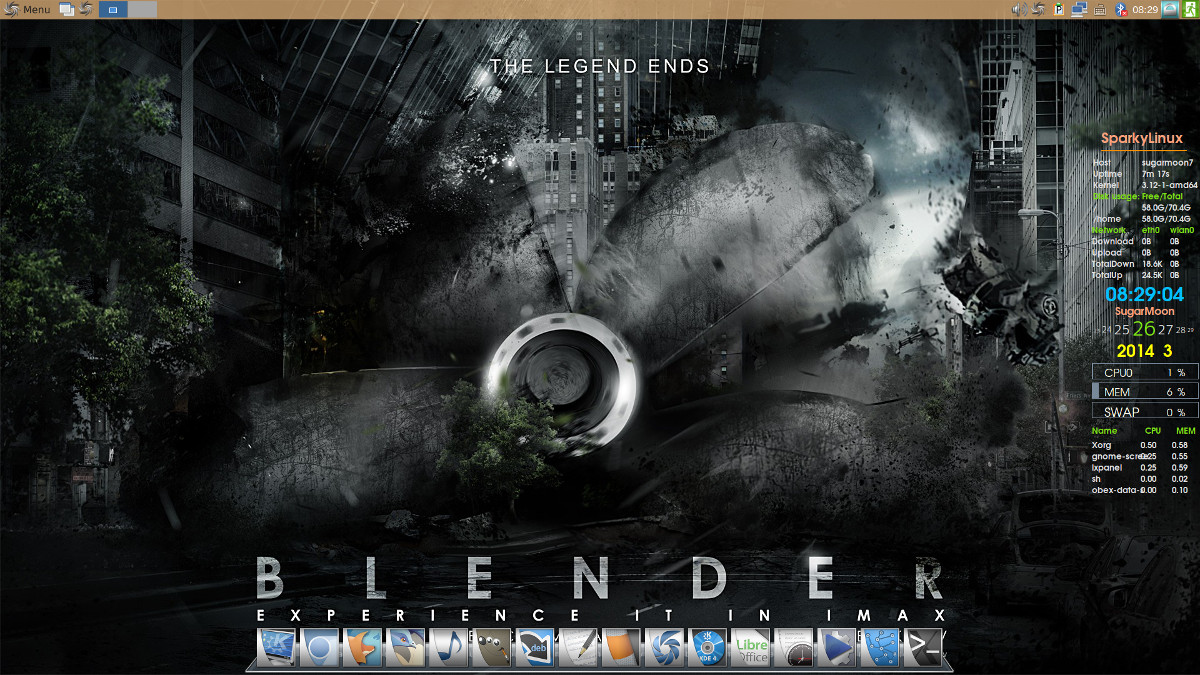Click the MEM usage bar
1200x675 pixels.
tap(1144, 392)
